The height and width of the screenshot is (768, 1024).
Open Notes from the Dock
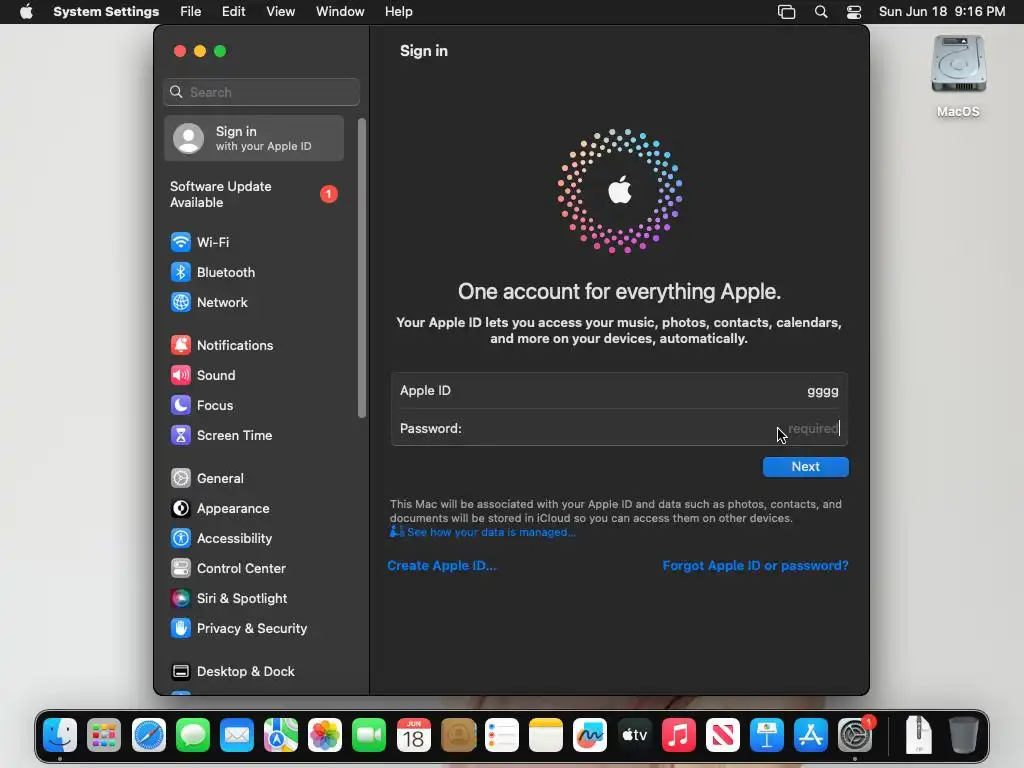pos(546,735)
